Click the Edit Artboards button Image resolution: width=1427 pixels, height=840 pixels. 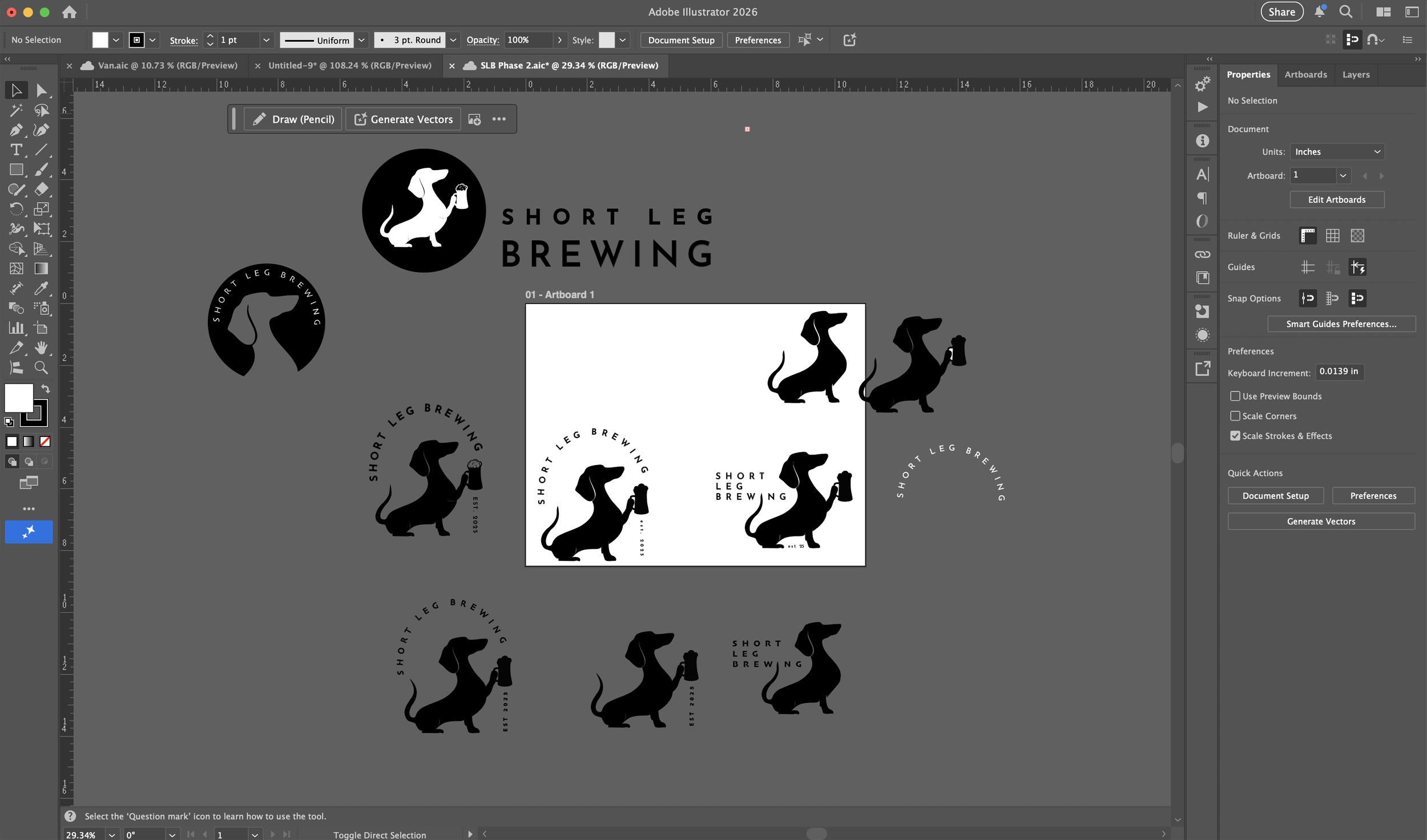pyautogui.click(x=1336, y=200)
